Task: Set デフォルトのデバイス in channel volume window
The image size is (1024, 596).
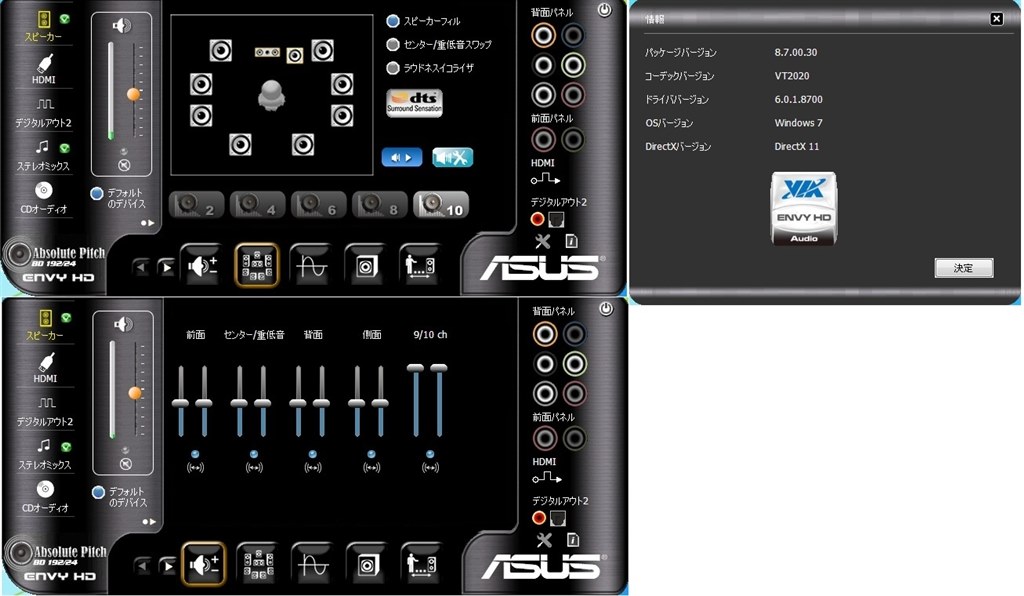Action: [x=99, y=492]
